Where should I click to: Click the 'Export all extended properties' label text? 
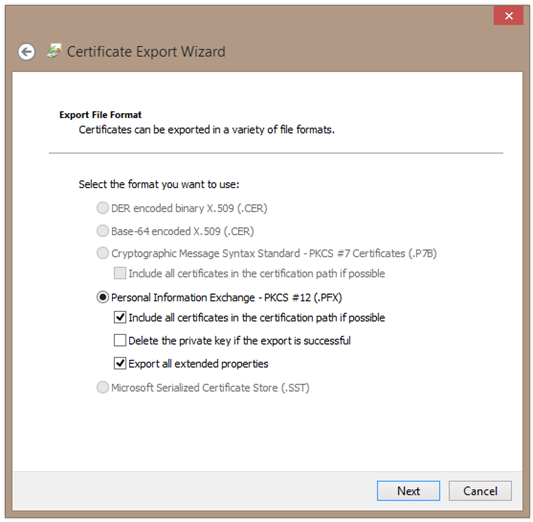(x=198, y=364)
